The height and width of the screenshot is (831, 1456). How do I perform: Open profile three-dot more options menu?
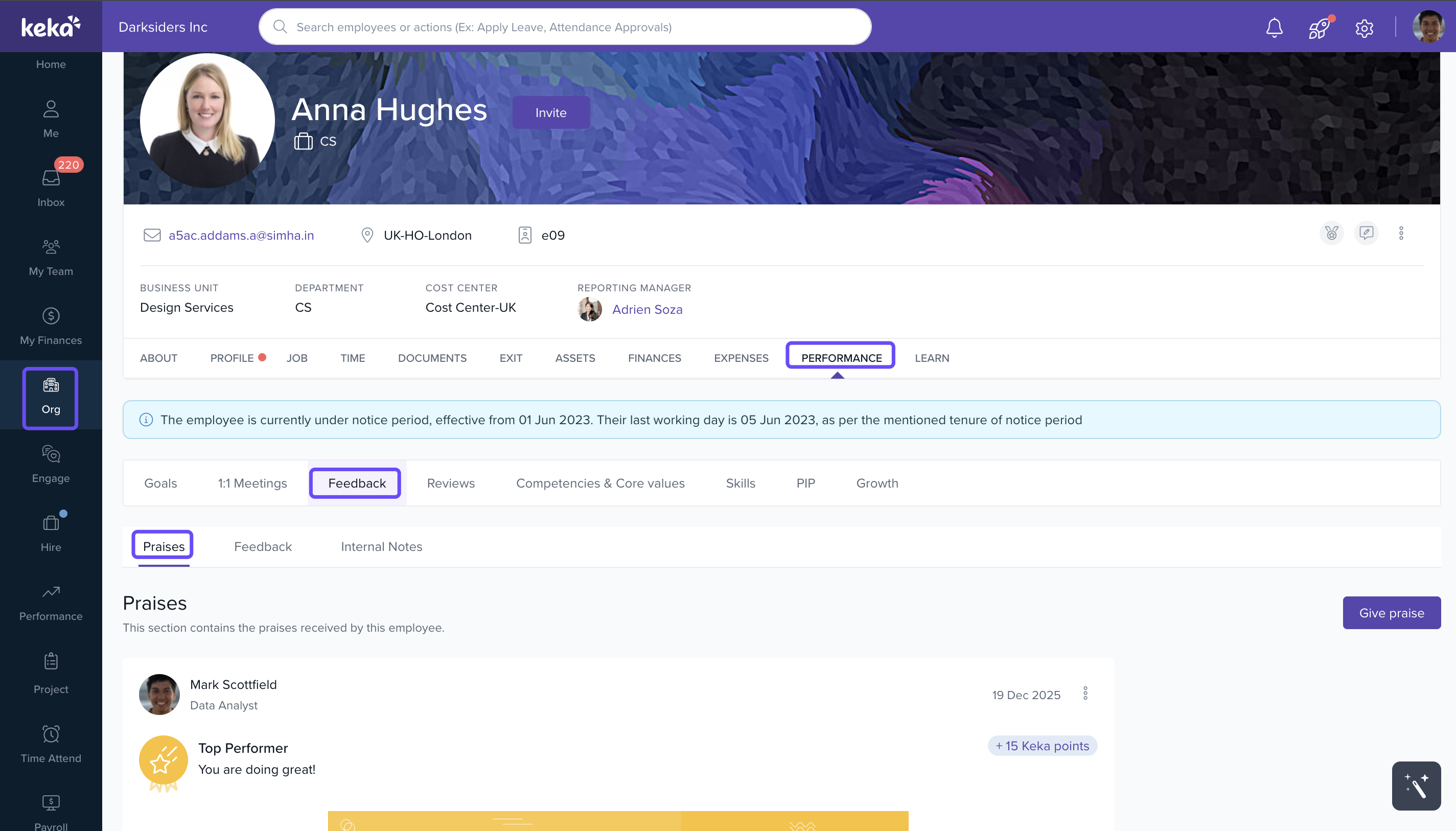point(1401,233)
